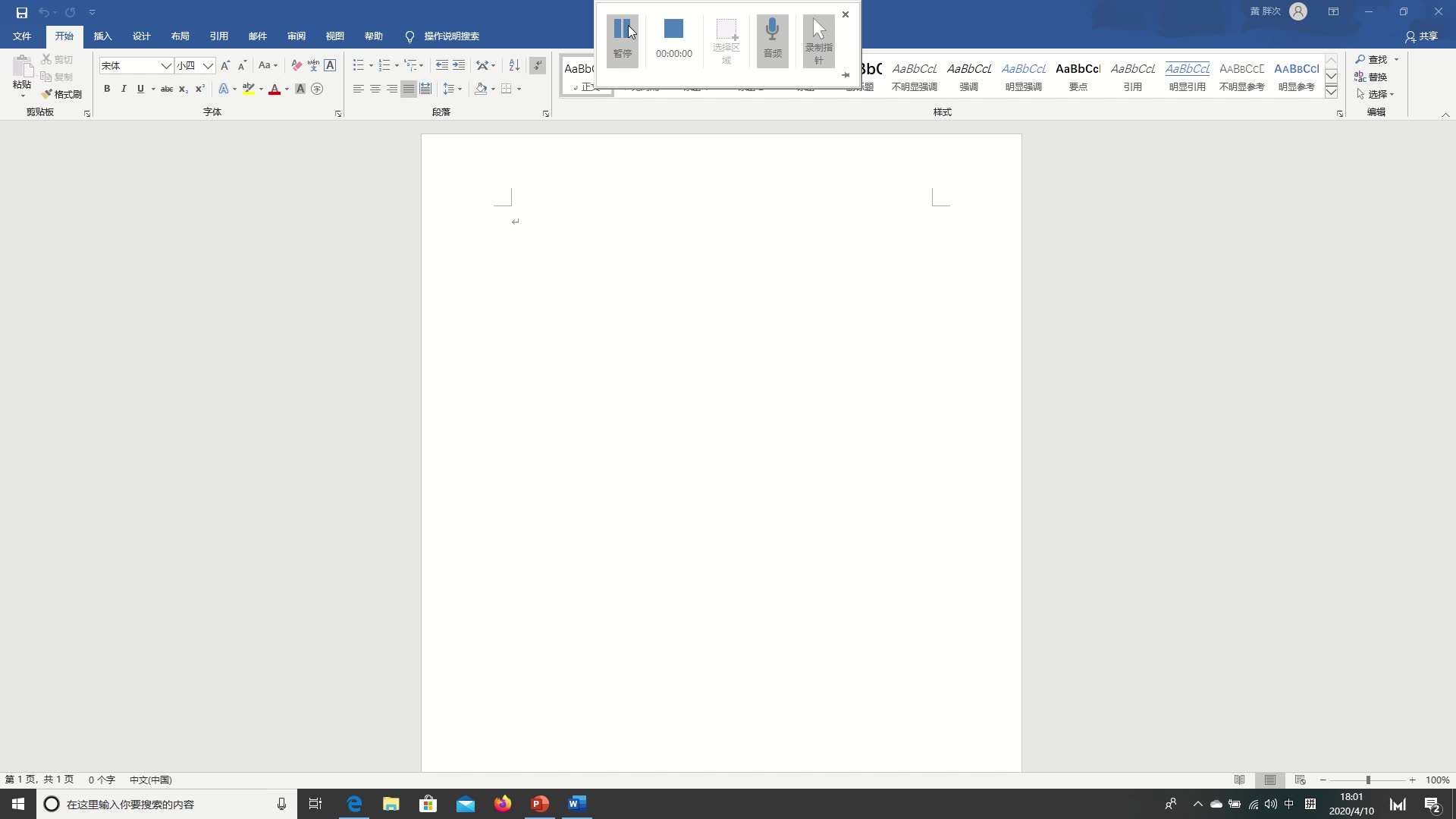Viewport: 1456px width, 819px height.
Task: Center align the paragraph
Action: click(x=375, y=89)
